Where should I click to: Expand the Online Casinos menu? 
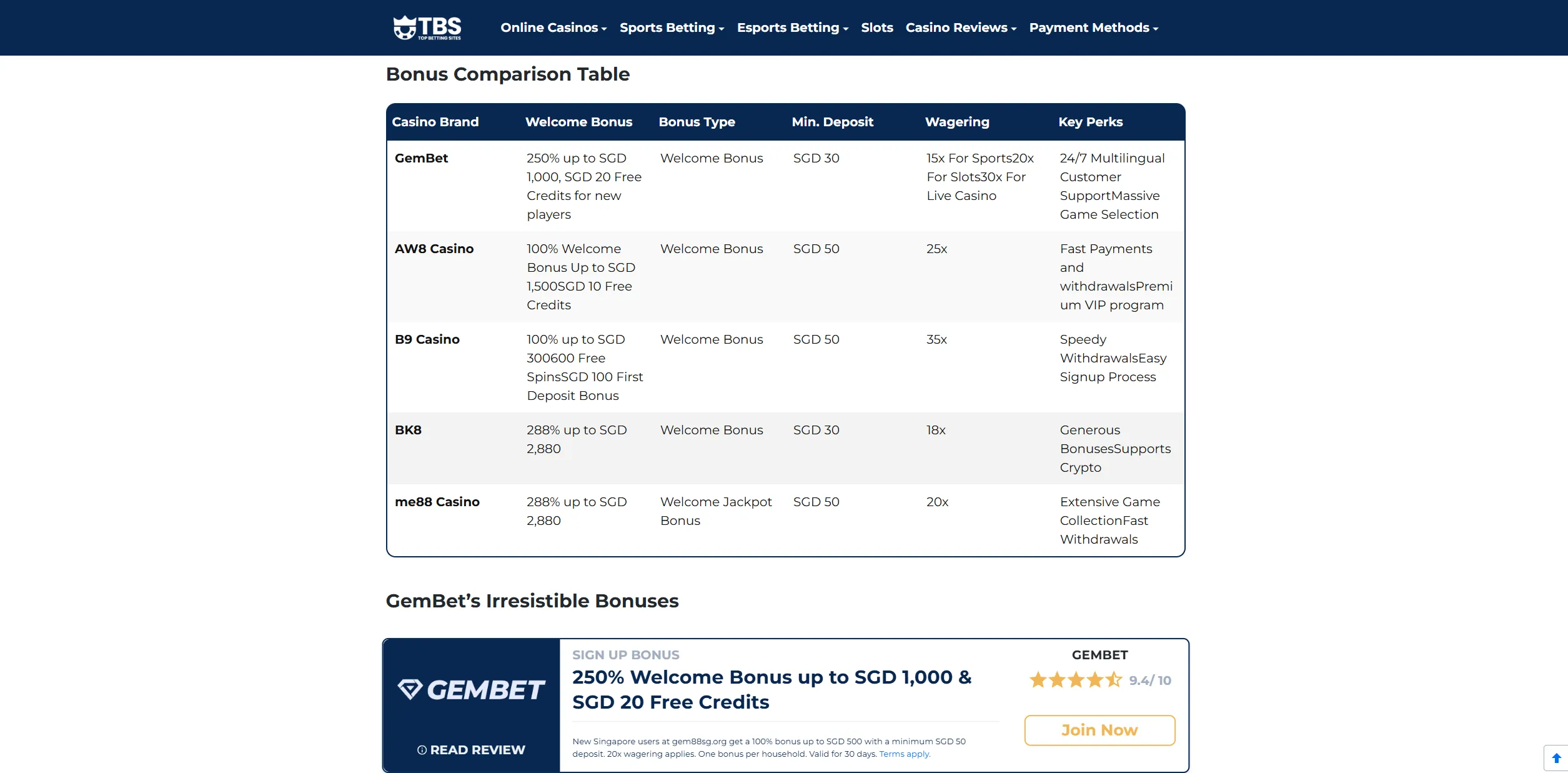(553, 27)
